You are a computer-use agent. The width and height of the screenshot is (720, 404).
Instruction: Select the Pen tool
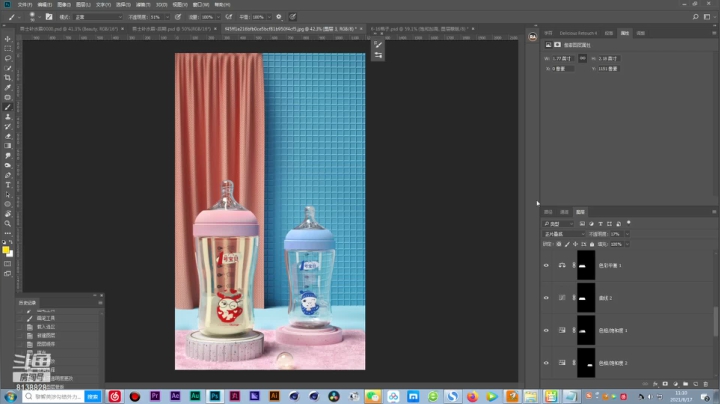8,175
